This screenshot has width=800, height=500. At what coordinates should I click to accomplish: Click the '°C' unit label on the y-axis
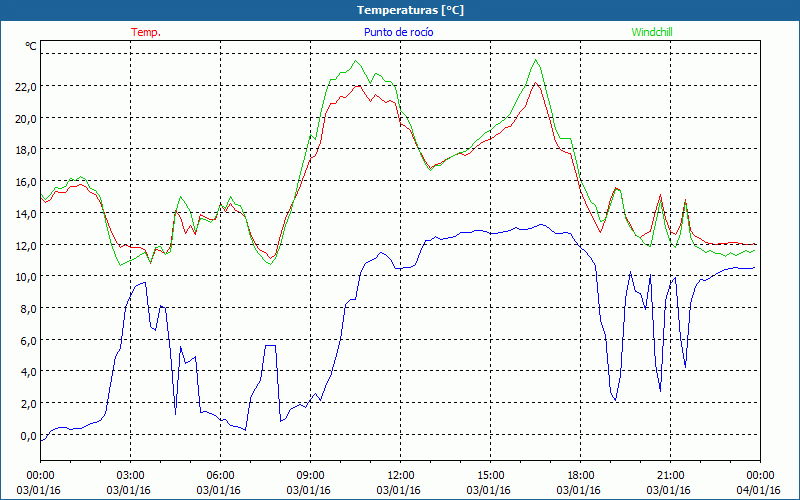(x=31, y=46)
